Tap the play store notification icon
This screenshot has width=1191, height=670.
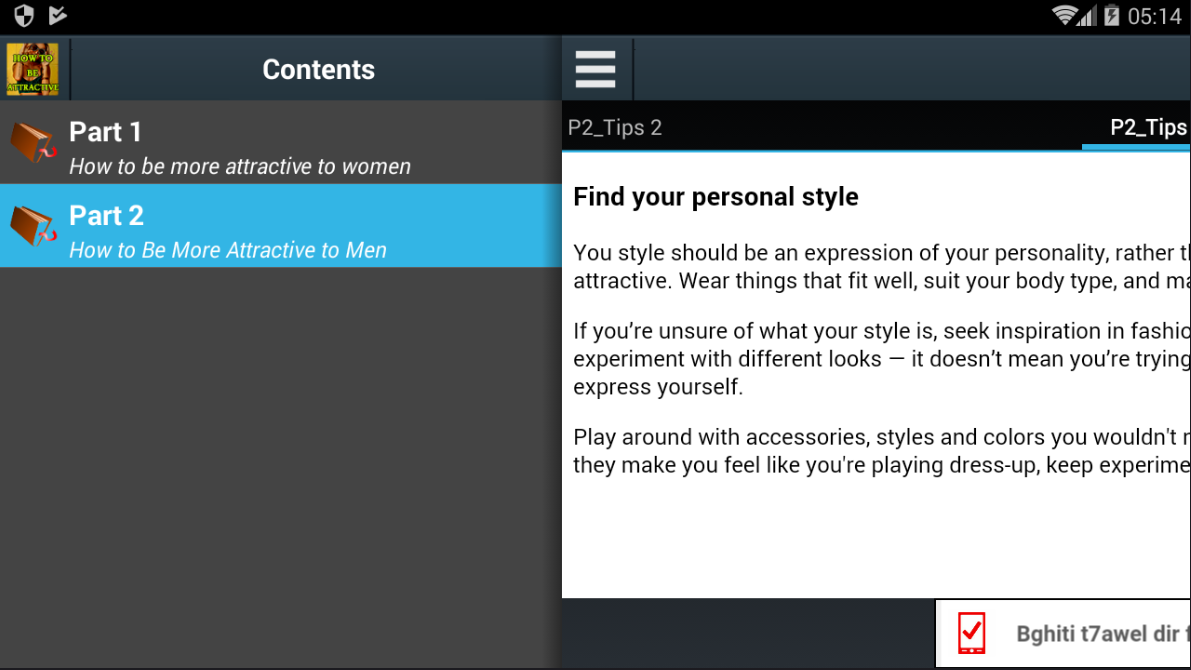(58, 15)
